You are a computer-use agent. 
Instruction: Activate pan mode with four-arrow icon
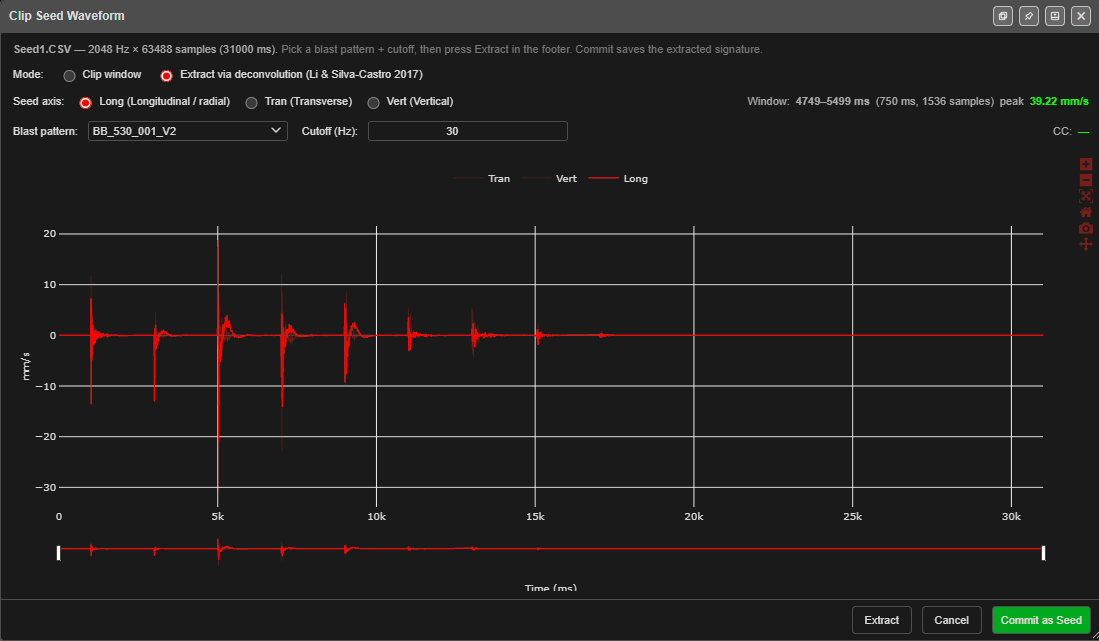[1086, 244]
